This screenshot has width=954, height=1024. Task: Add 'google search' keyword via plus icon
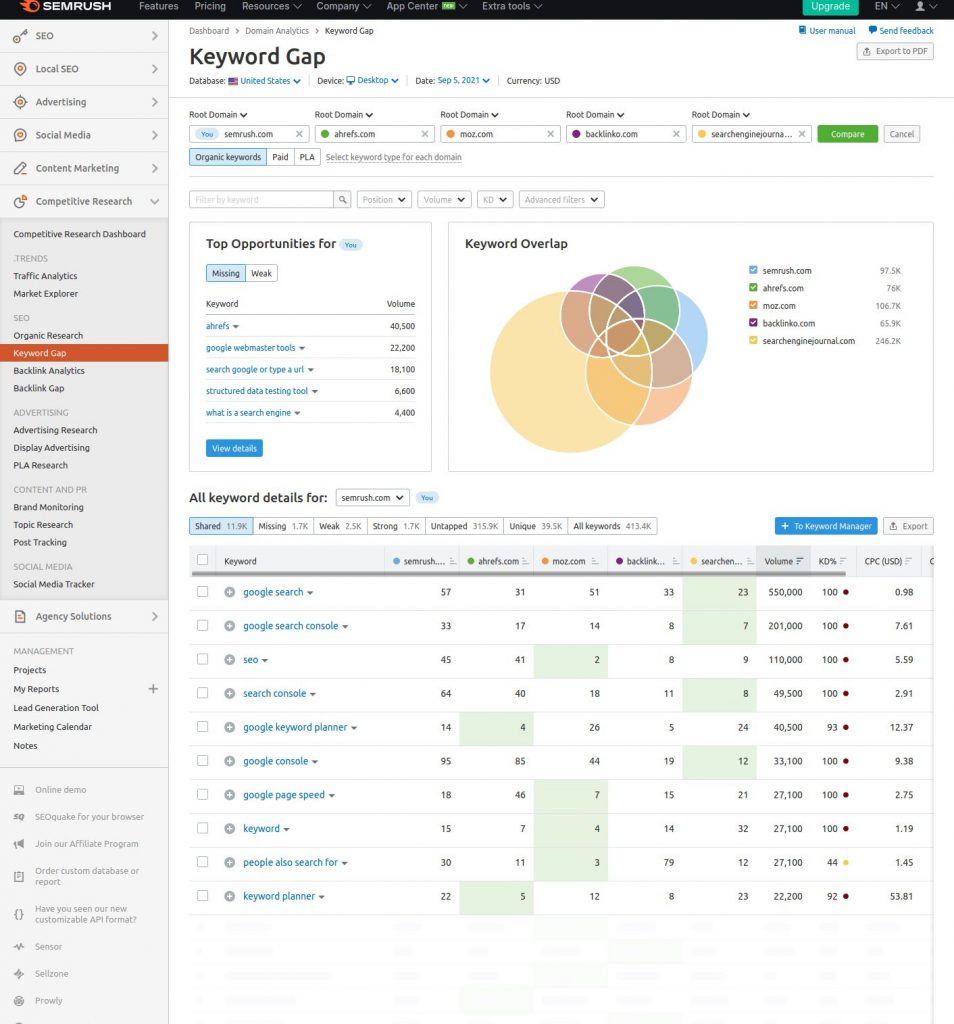click(229, 592)
